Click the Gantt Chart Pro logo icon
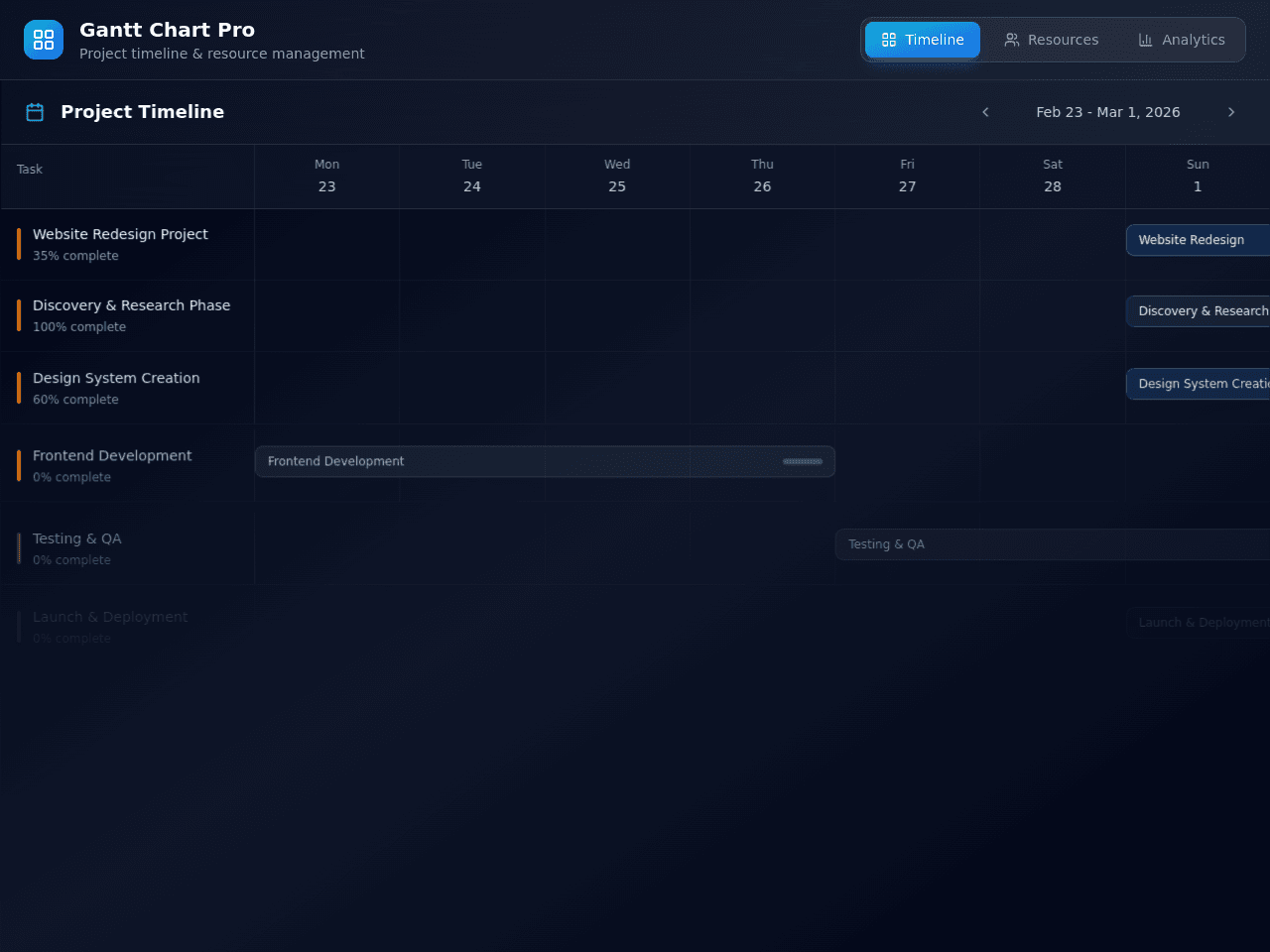 [44, 40]
